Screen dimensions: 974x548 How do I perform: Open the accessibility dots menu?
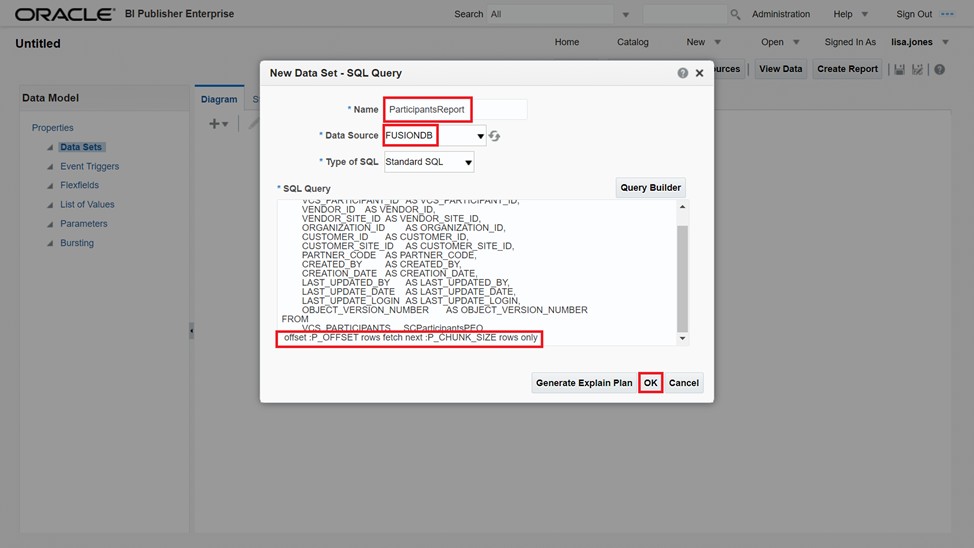coord(947,14)
